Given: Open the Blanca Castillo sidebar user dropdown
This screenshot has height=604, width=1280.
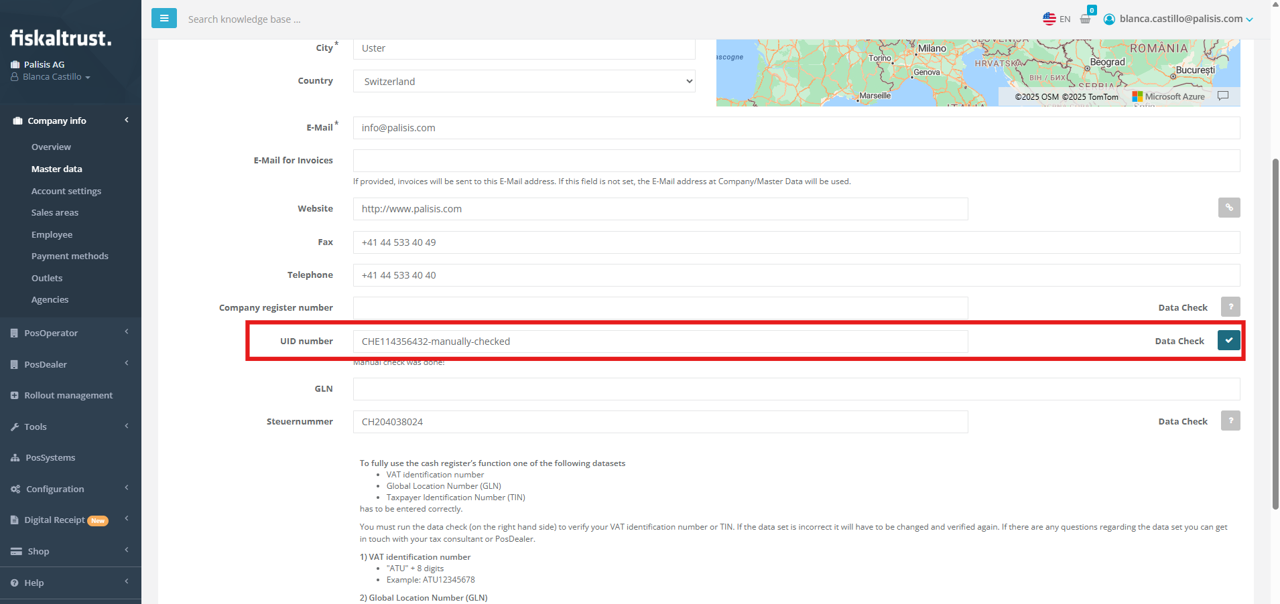Looking at the screenshot, I should pyautogui.click(x=51, y=77).
